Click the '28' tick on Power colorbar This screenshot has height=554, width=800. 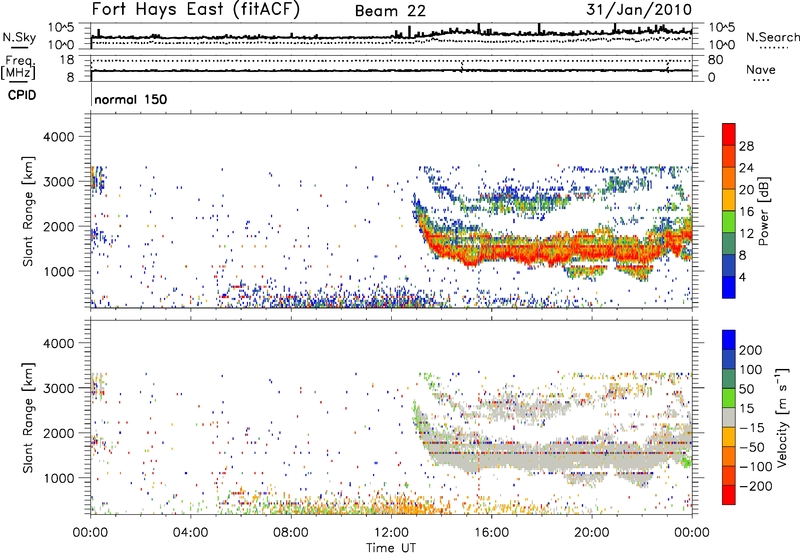point(746,146)
